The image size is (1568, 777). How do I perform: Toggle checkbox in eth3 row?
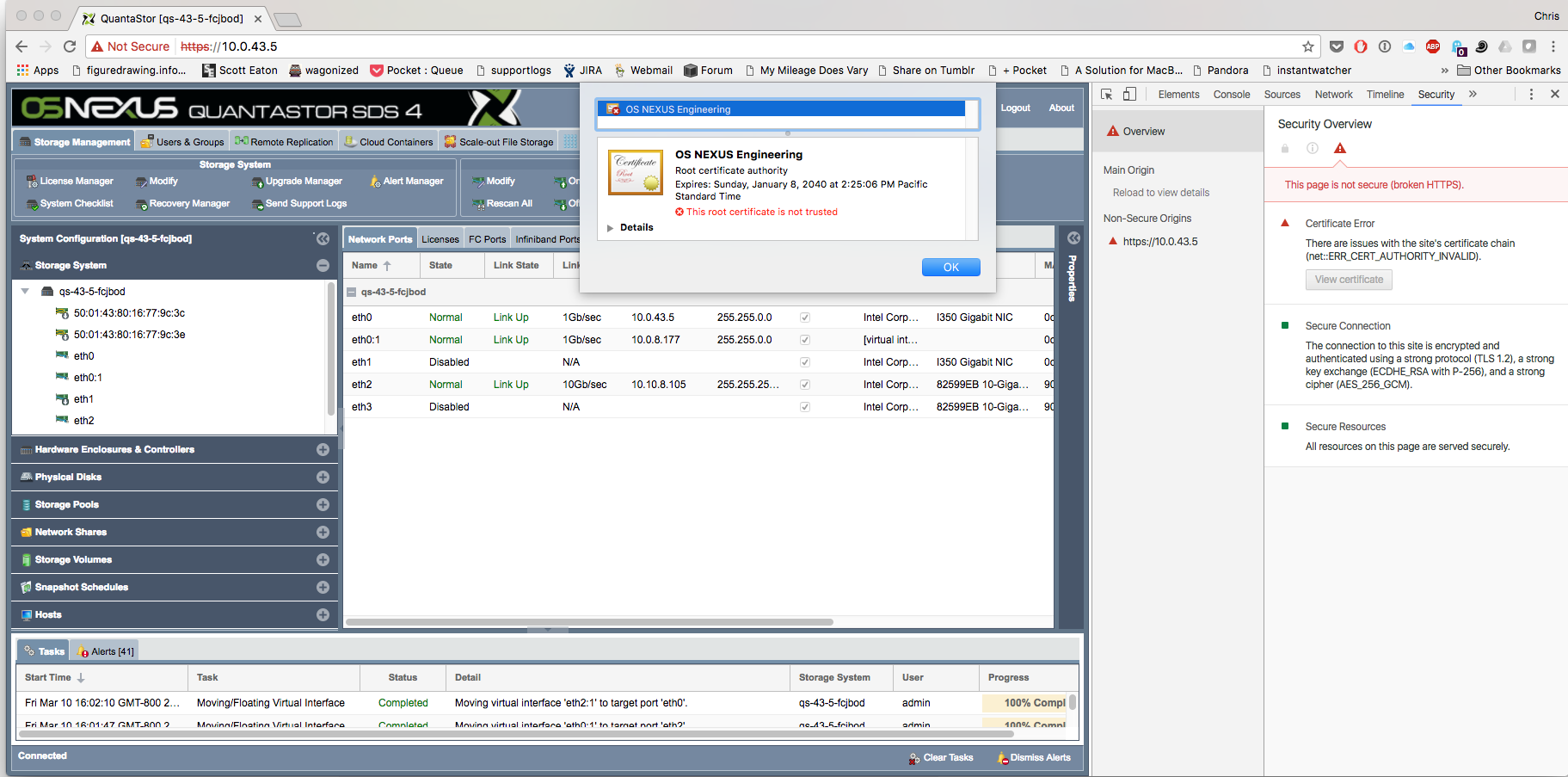coord(805,407)
